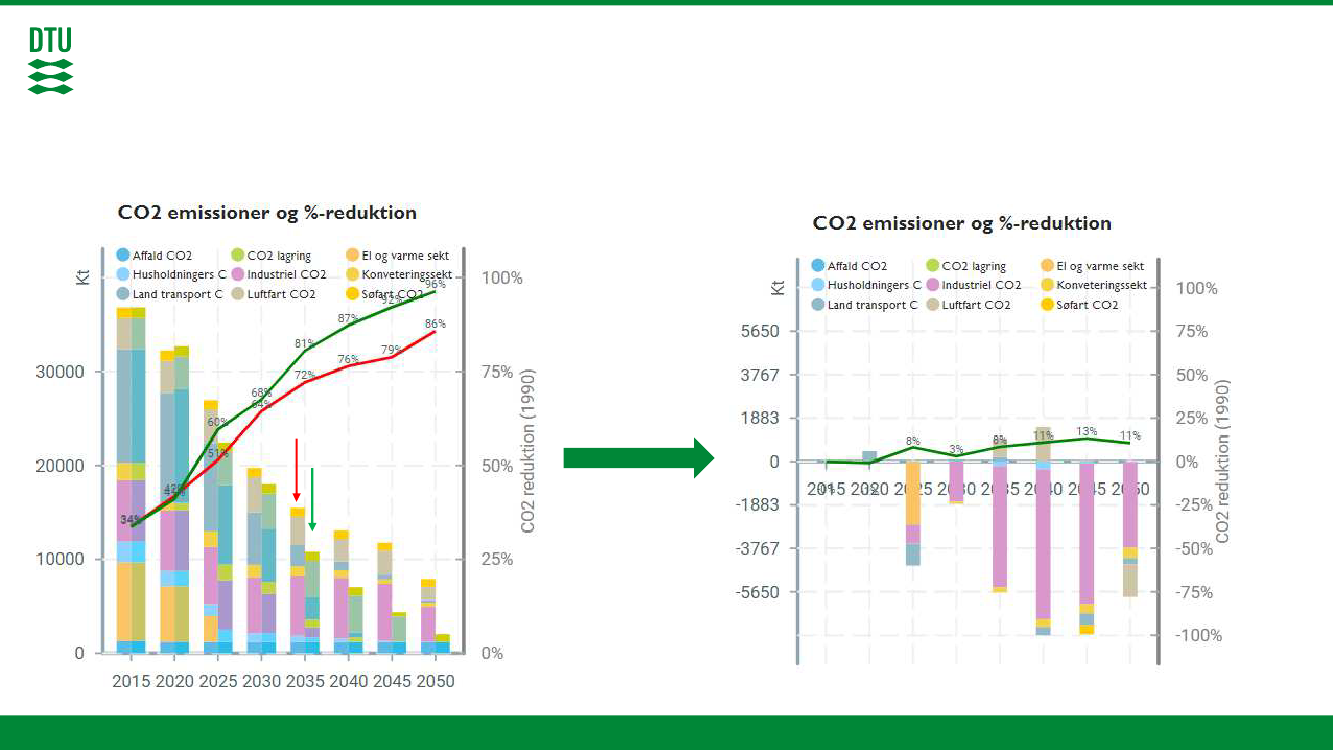Click the -100% tick on right chart
This screenshot has width=1333, height=750.
[x=1198, y=636]
